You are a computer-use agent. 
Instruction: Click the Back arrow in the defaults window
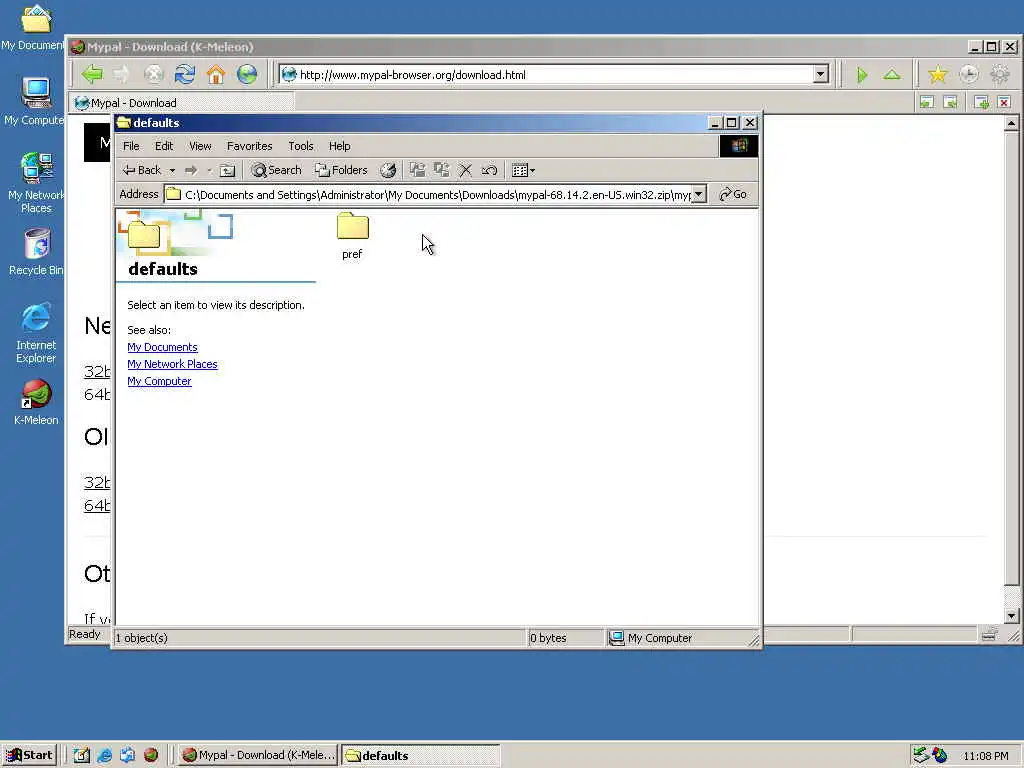coord(142,170)
